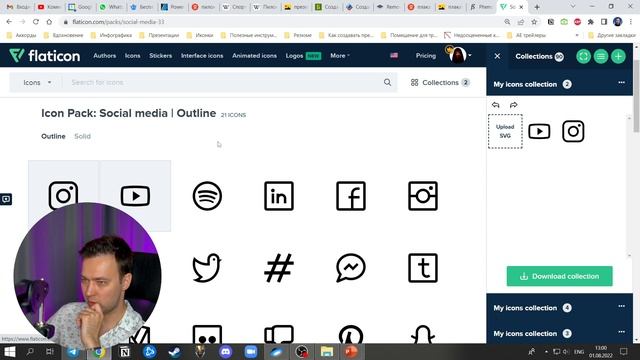Open the Stickers menu item
640x360 pixels.
[160, 56]
